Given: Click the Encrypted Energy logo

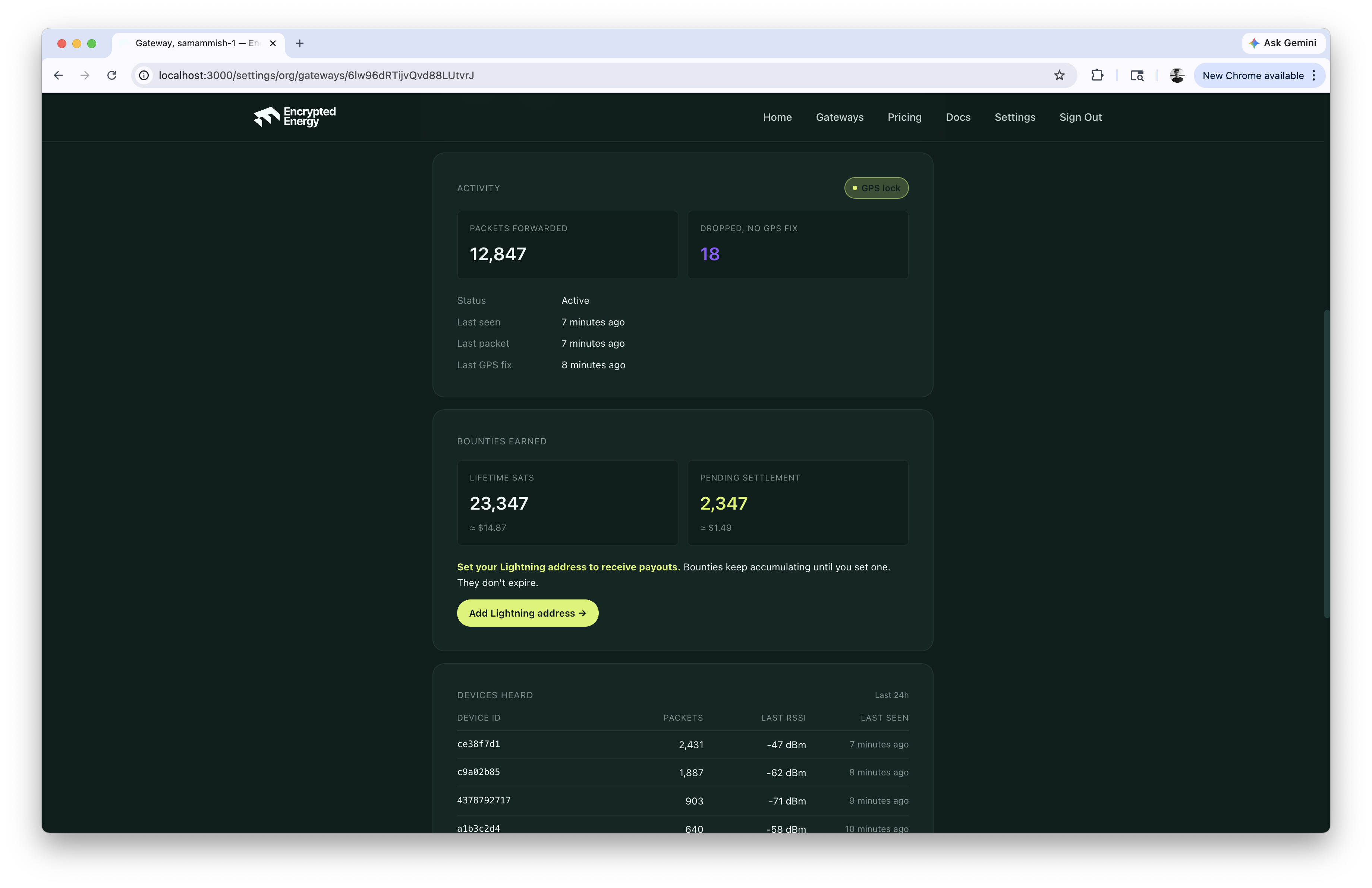Looking at the screenshot, I should click(x=294, y=117).
